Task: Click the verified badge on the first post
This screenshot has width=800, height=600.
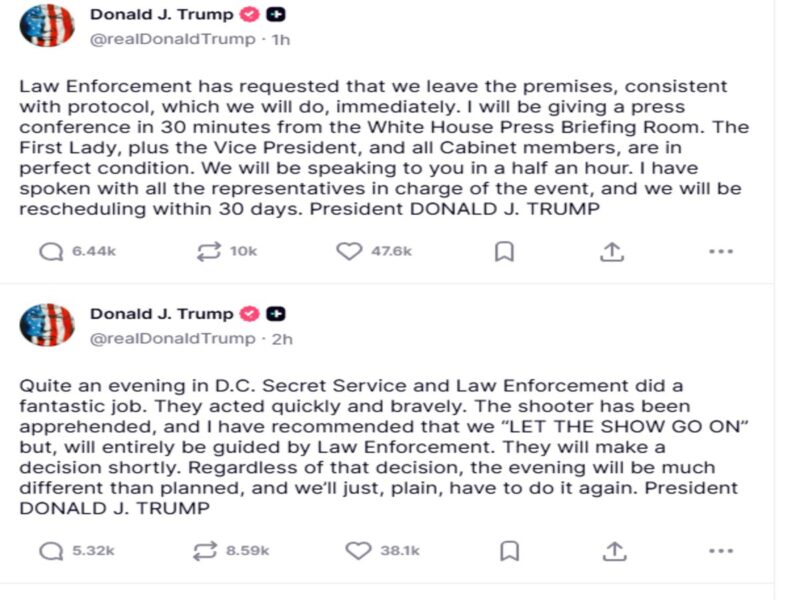Action: (x=250, y=15)
